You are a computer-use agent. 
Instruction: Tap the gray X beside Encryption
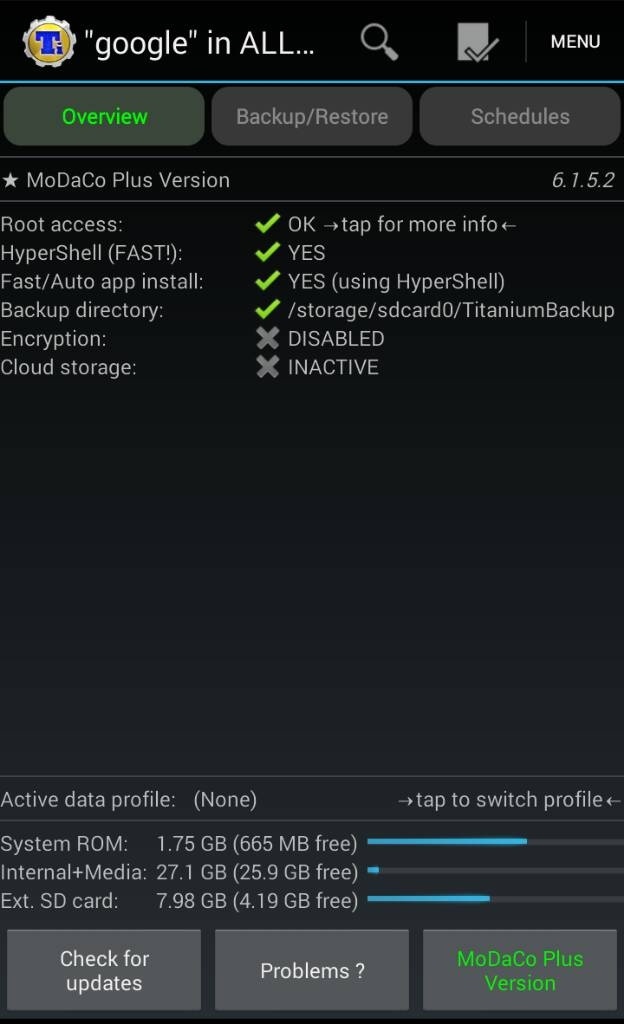(267, 339)
